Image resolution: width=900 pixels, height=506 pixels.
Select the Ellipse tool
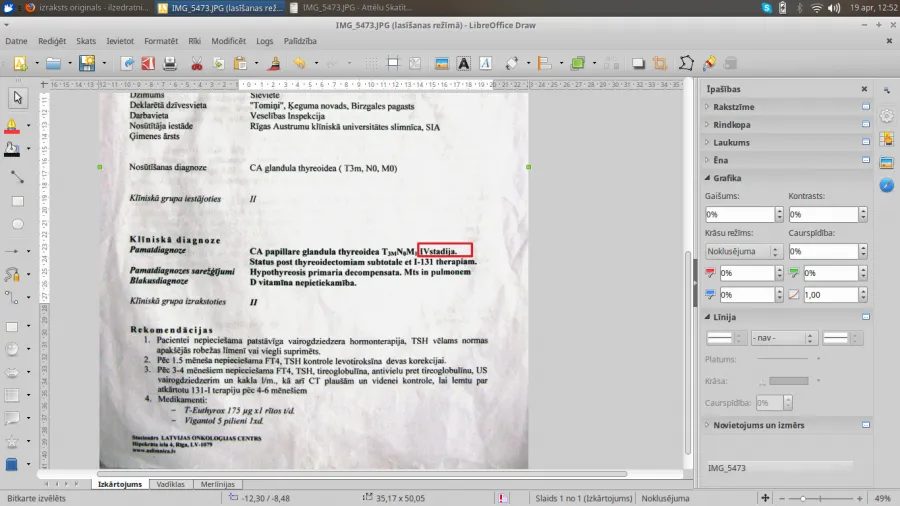[18, 224]
